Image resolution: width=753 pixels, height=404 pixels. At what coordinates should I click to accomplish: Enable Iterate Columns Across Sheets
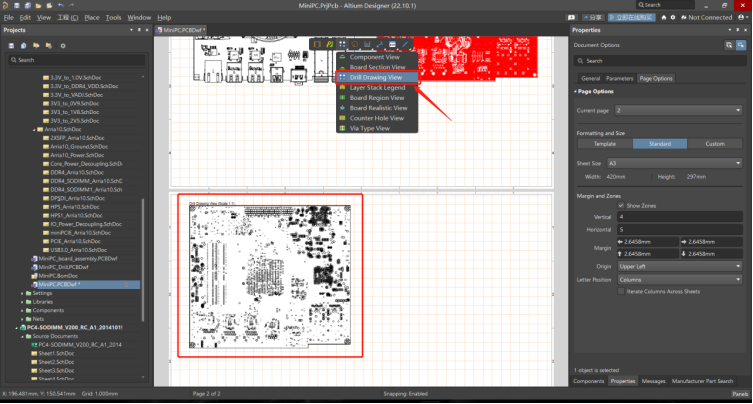coord(622,291)
